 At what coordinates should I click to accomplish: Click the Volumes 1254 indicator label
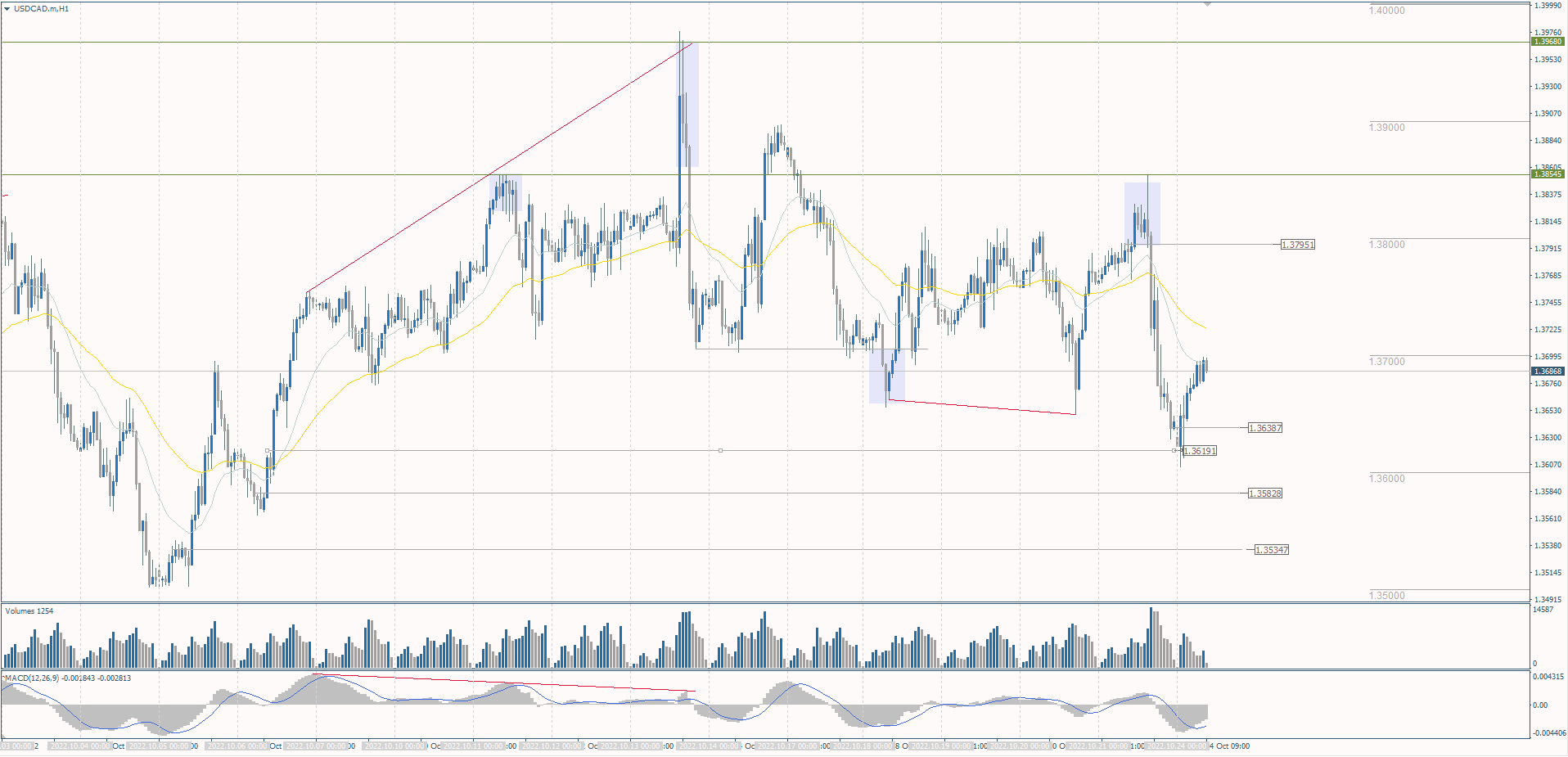pos(29,611)
